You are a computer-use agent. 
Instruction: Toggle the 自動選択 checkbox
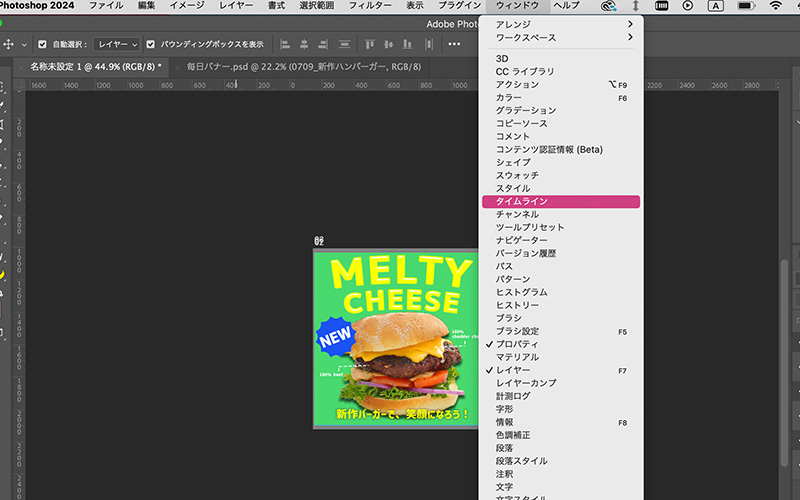[42, 44]
